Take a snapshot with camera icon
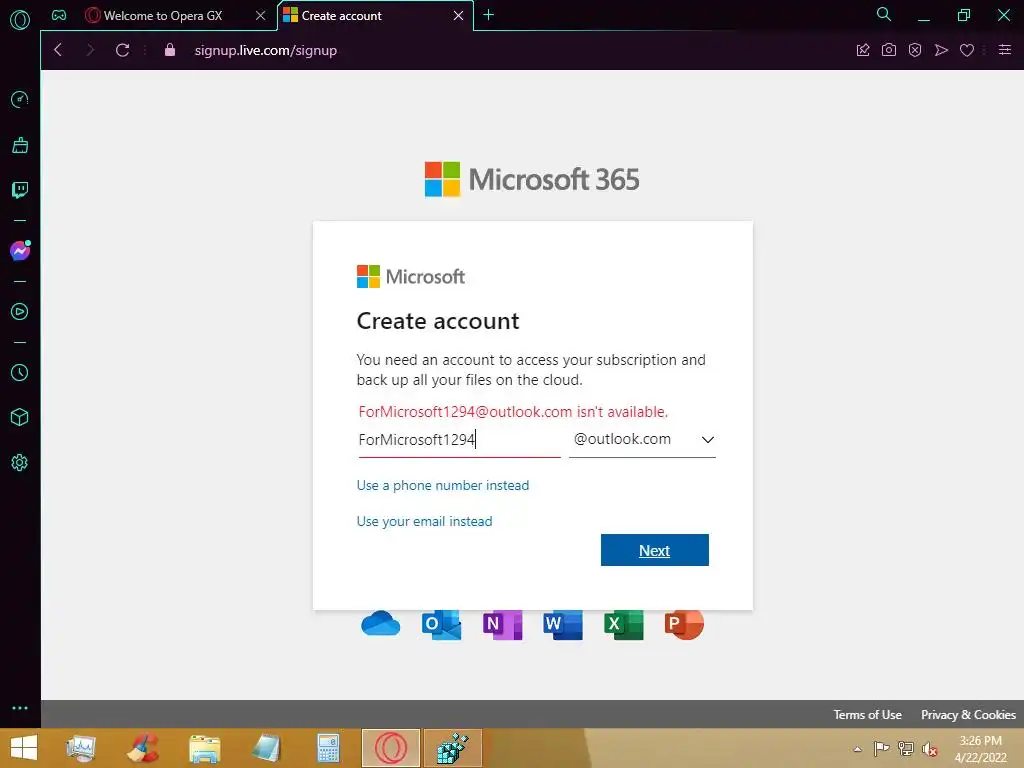This screenshot has width=1024, height=768. tap(889, 50)
